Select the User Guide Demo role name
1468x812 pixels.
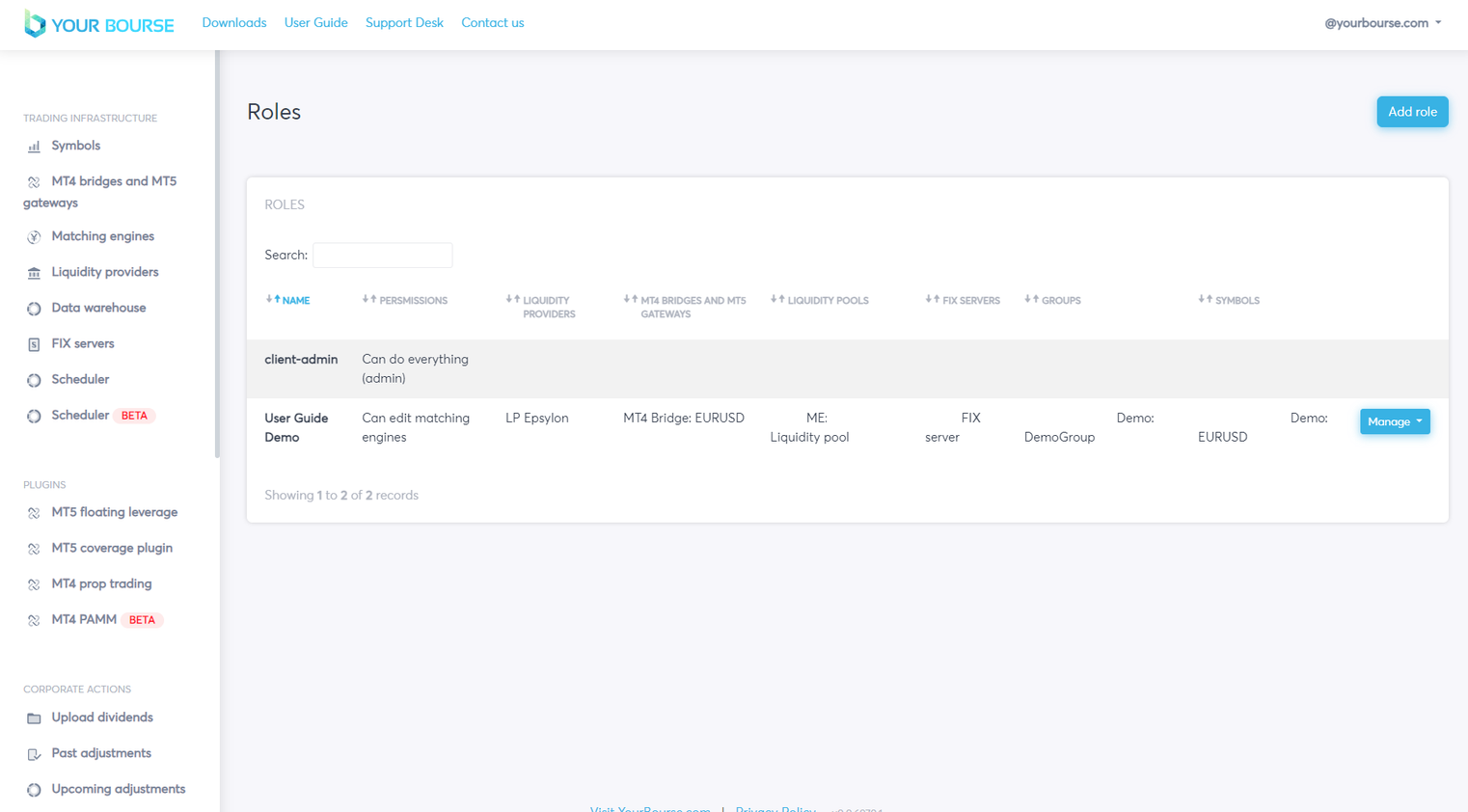click(x=296, y=427)
